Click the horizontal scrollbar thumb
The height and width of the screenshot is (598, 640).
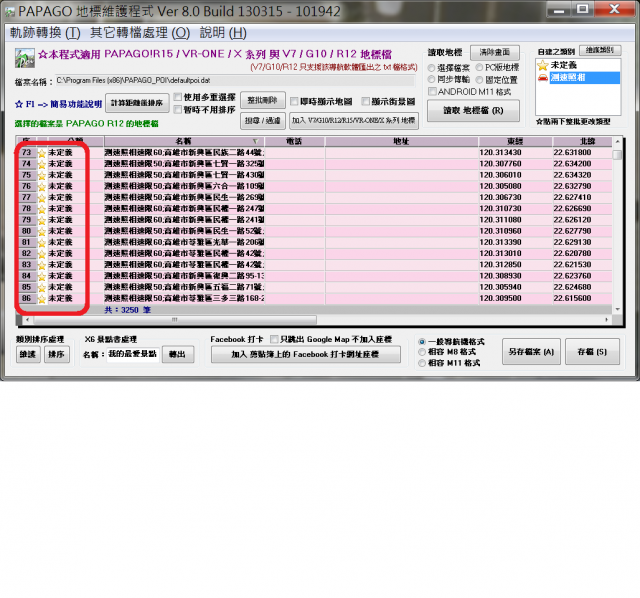pos(175,320)
